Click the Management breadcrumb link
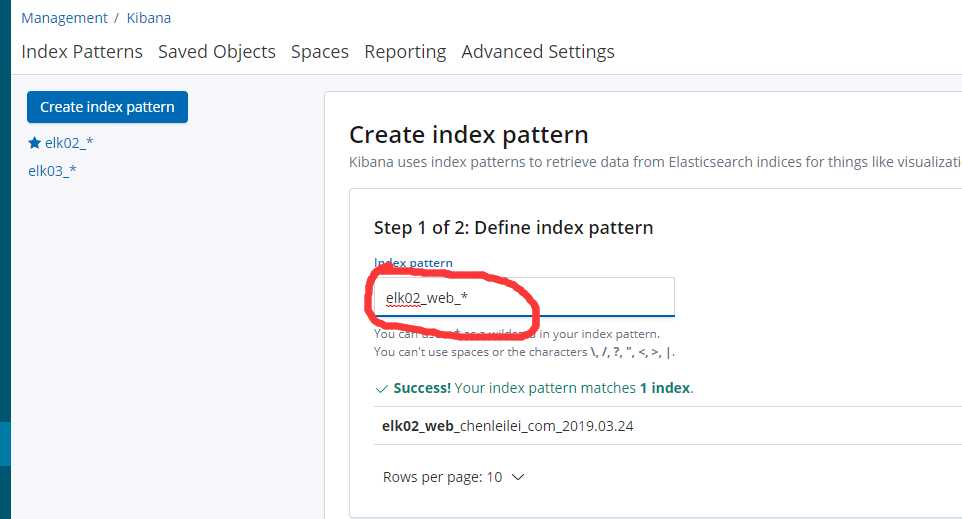The image size is (962, 519). (x=64, y=18)
